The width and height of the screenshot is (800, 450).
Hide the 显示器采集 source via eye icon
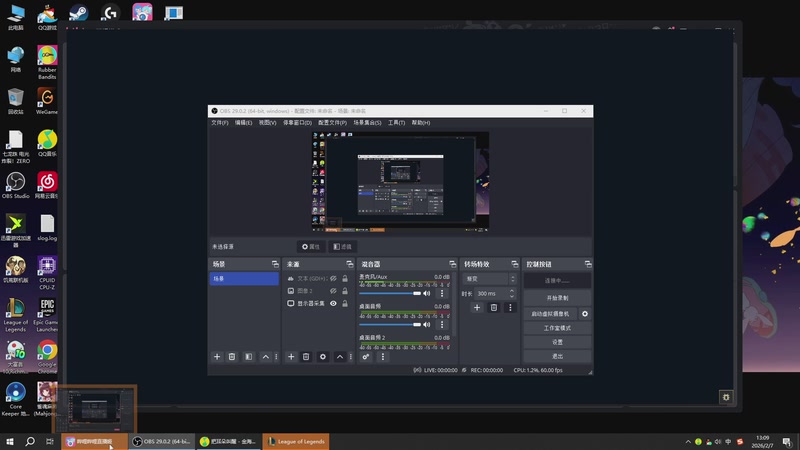tap(333, 304)
